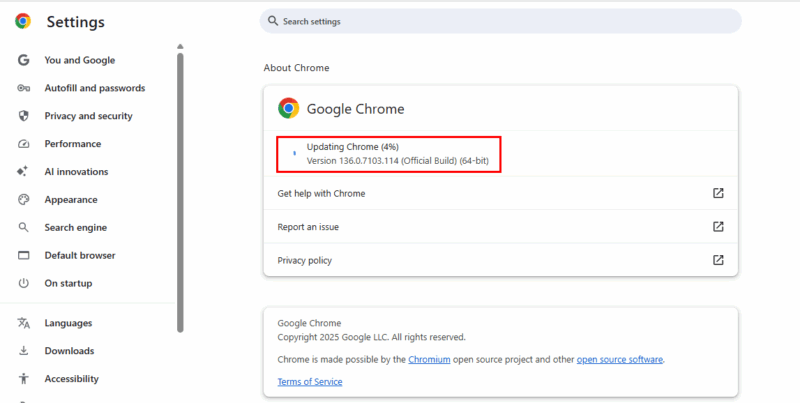Click the sidebar scrollbar thumb
Image resolution: width=800 pixels, height=403 pixels.
[x=180, y=193]
